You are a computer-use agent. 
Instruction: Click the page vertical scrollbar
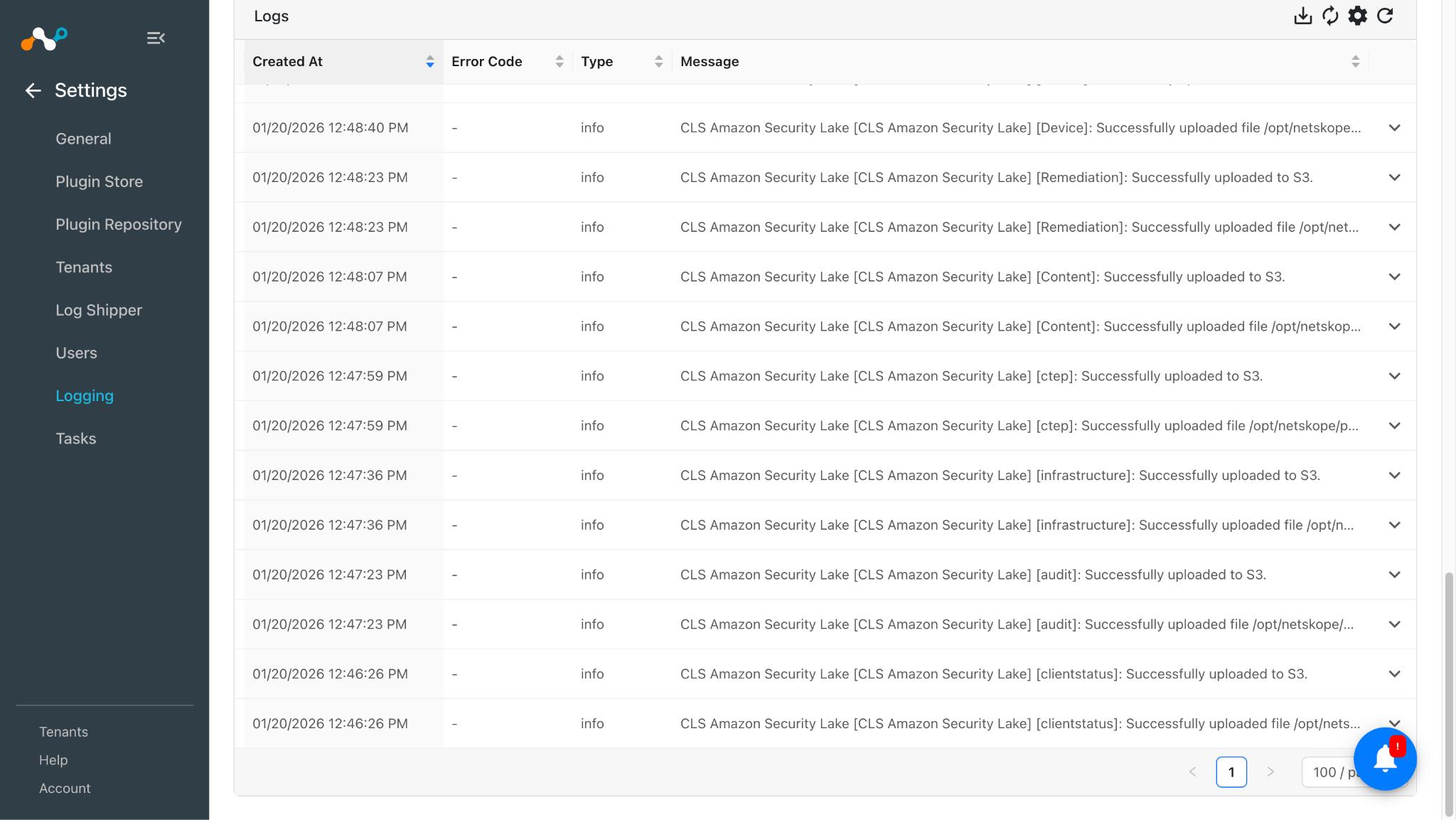coord(1449,693)
